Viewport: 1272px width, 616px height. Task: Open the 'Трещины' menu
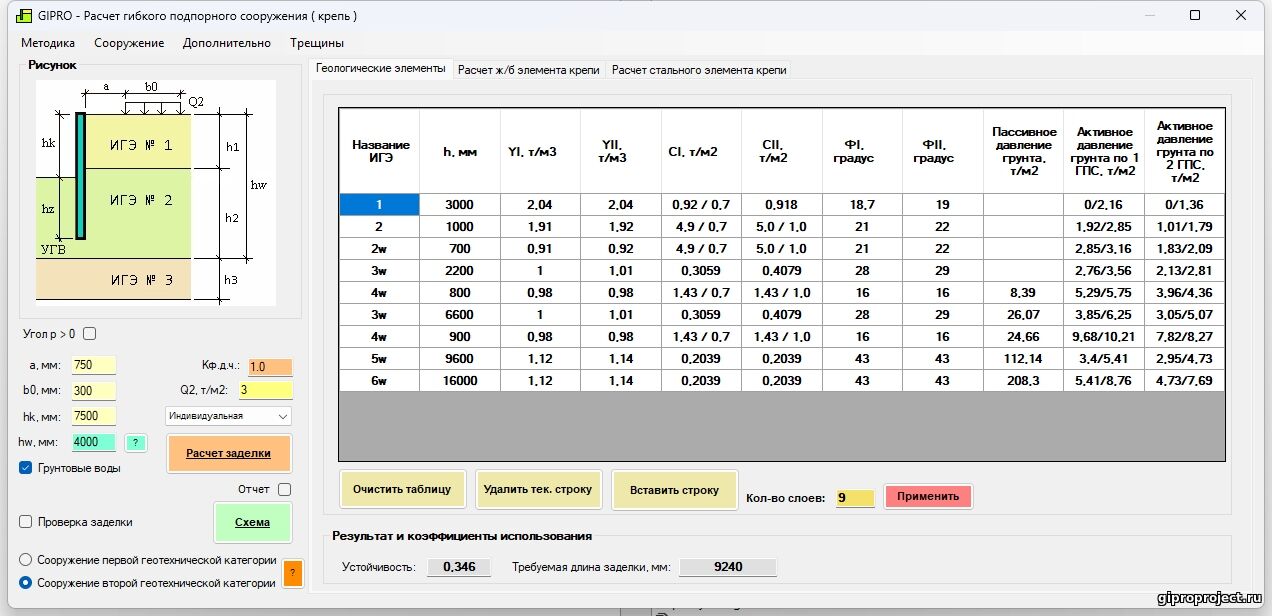pos(317,43)
